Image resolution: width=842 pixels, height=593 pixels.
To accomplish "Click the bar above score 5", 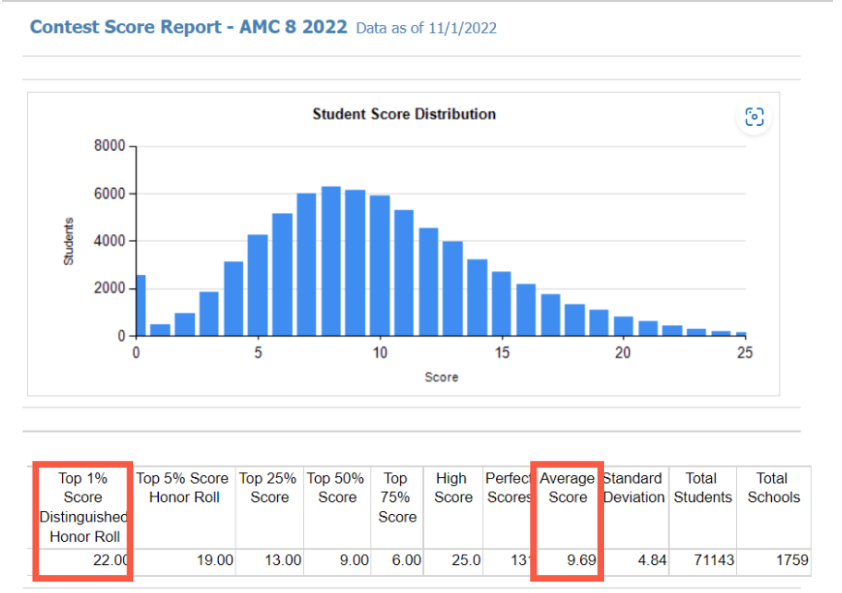I will pyautogui.click(x=258, y=286).
